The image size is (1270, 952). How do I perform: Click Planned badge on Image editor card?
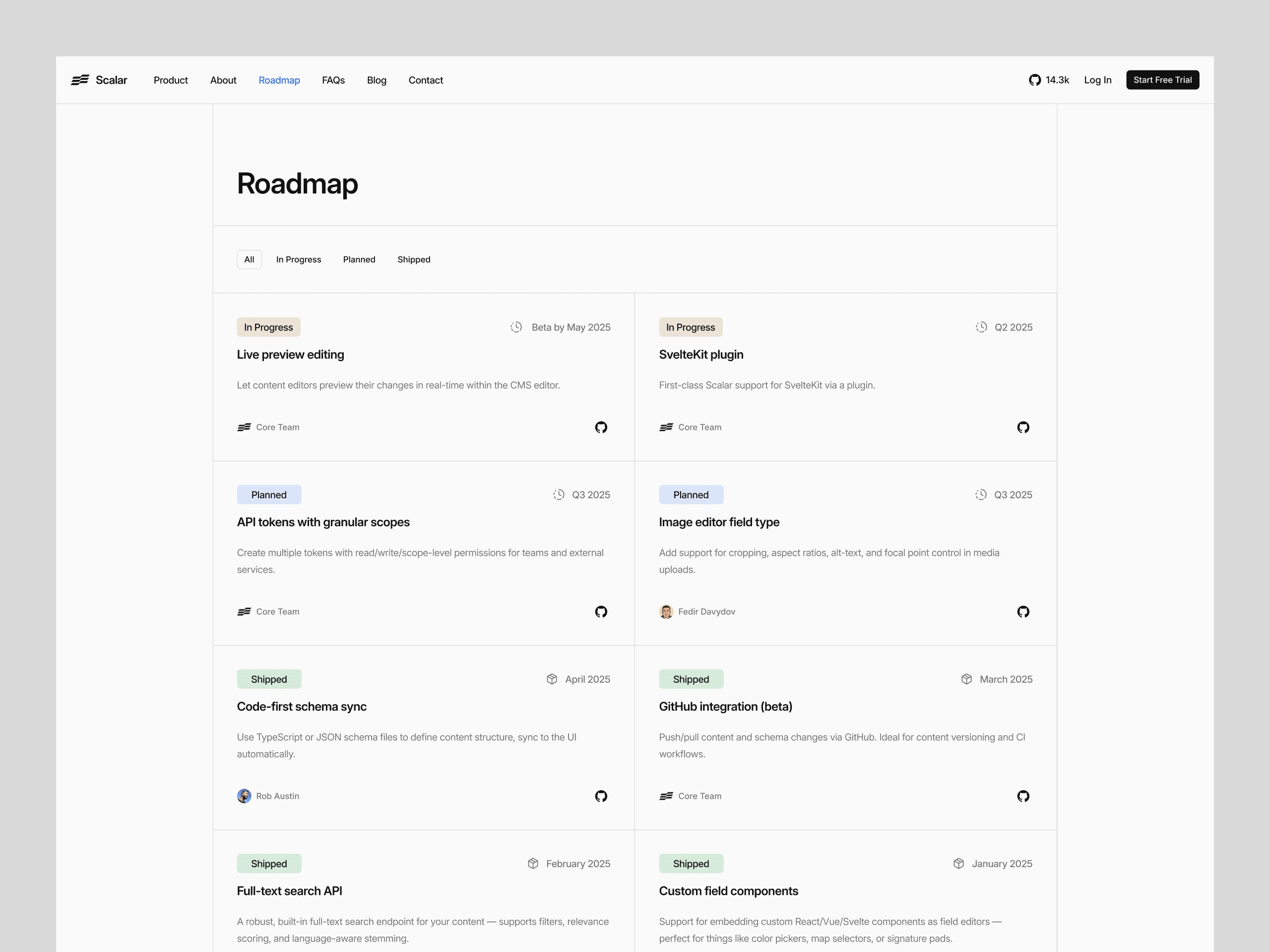(691, 495)
